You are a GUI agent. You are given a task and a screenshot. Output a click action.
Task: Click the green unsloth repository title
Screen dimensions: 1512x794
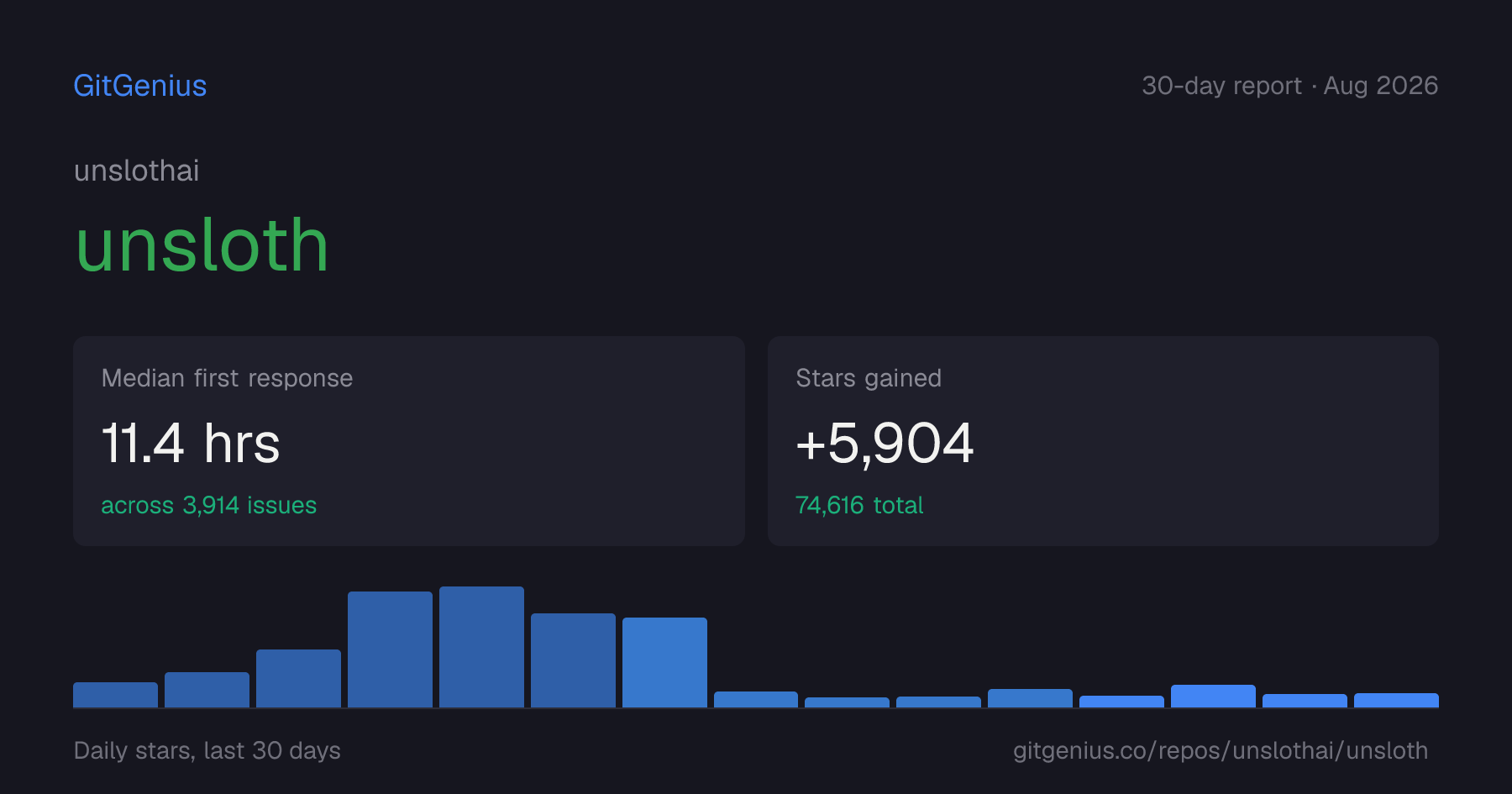(202, 245)
